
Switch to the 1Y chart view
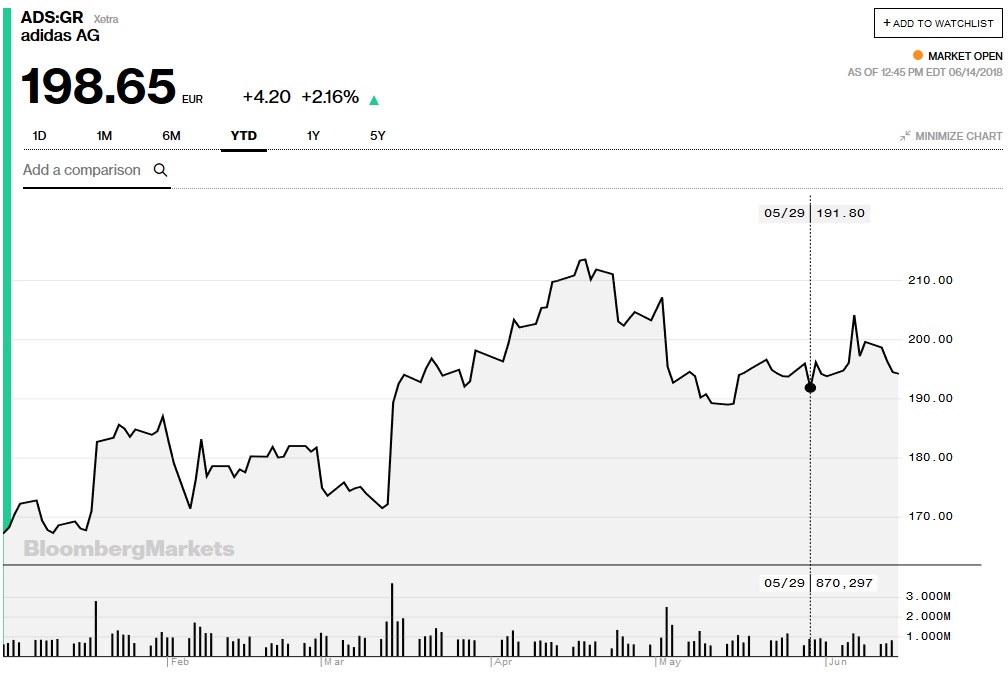coord(313,135)
